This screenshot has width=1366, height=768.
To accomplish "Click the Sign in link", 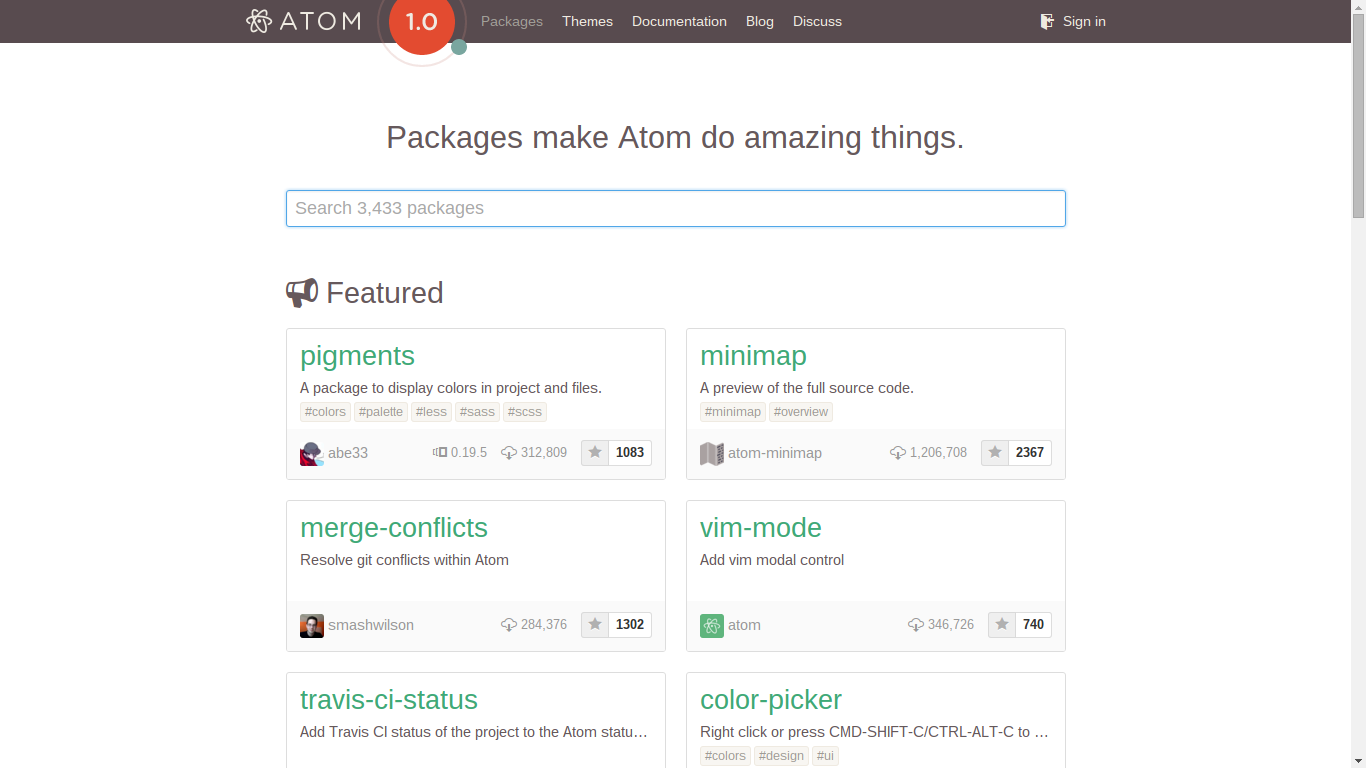I will click(1084, 21).
